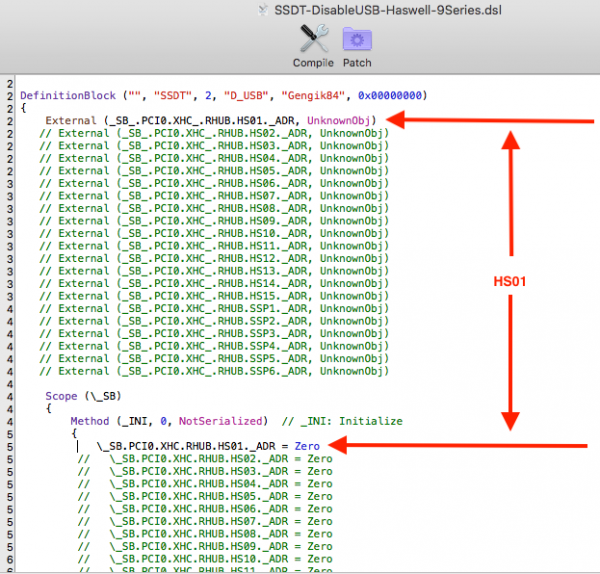Click the NotSerialized keyword in Method
This screenshot has width=600, height=574.
pyautogui.click(x=221, y=421)
